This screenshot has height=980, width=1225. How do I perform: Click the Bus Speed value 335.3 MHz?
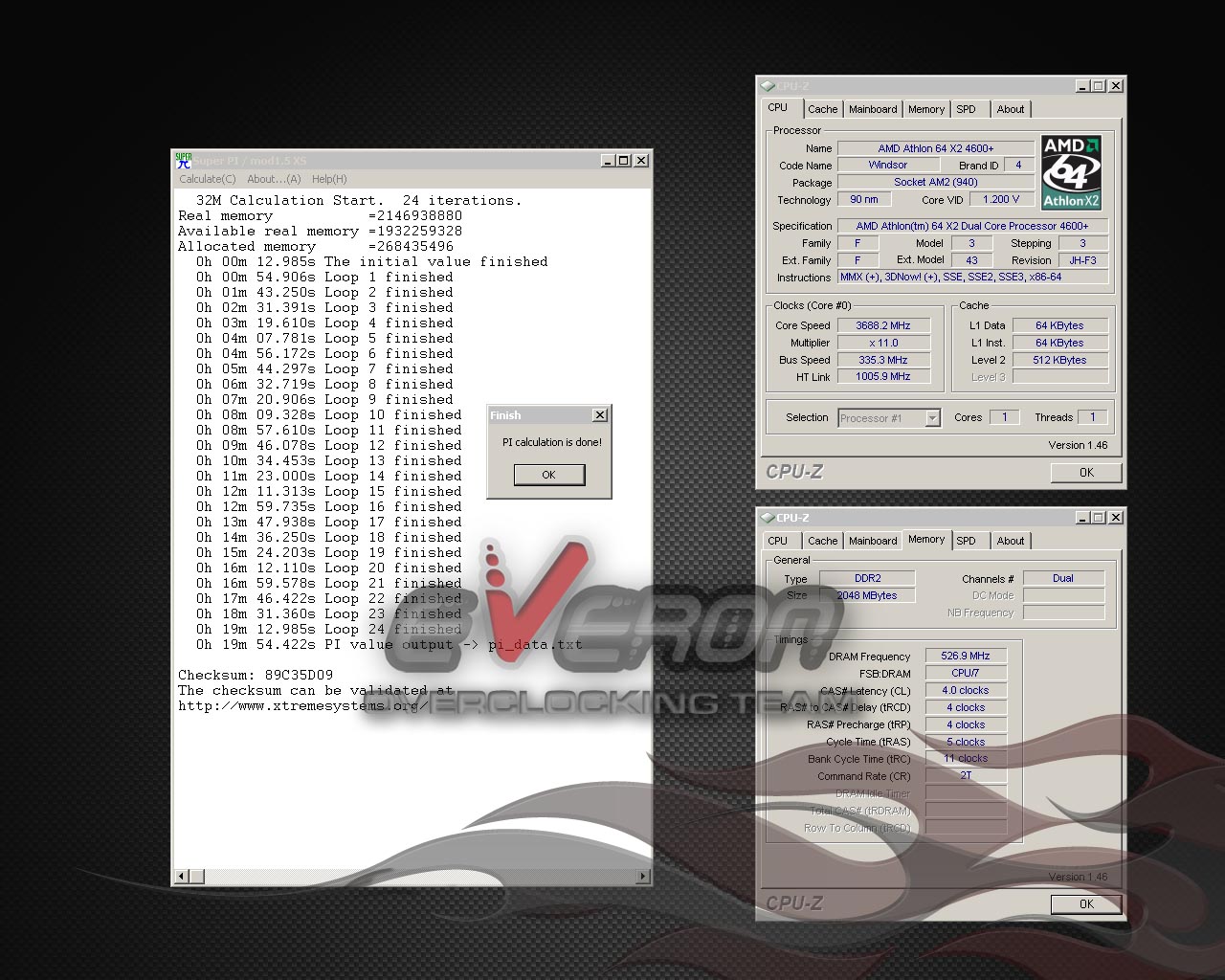pyautogui.click(x=882, y=360)
